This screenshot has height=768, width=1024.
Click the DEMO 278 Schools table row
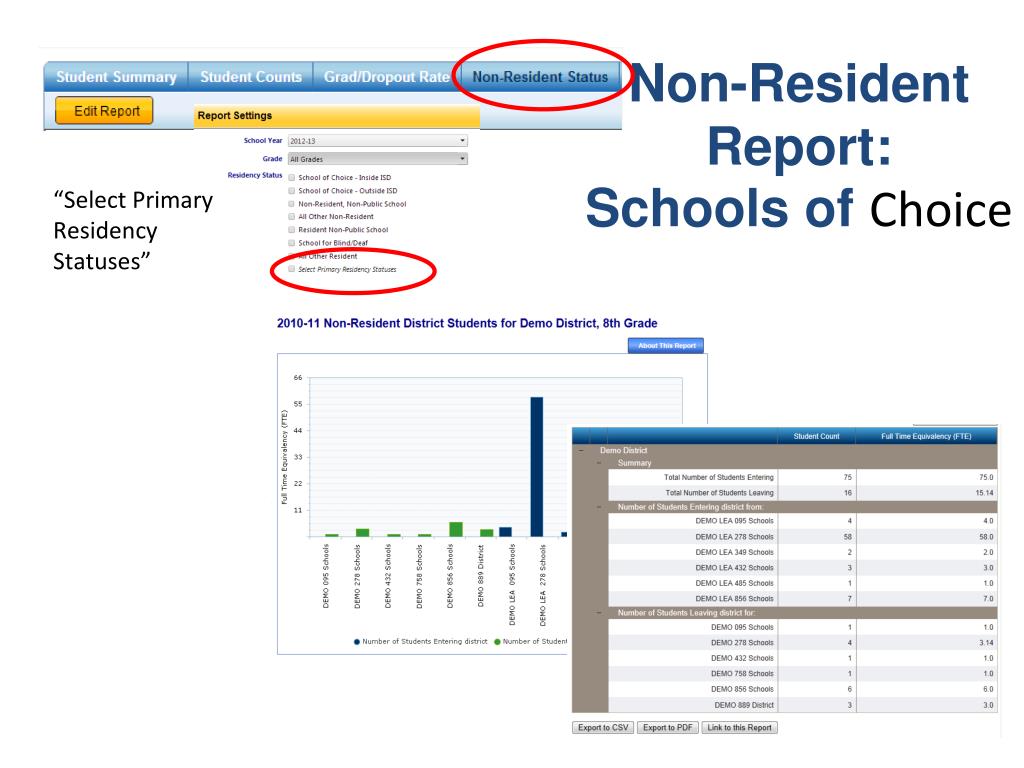803,643
